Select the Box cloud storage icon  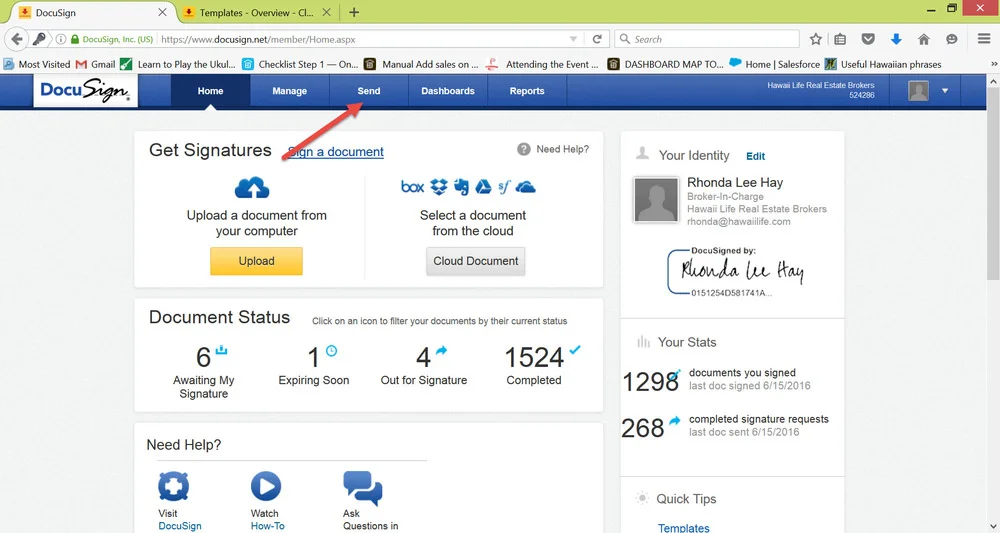[413, 187]
